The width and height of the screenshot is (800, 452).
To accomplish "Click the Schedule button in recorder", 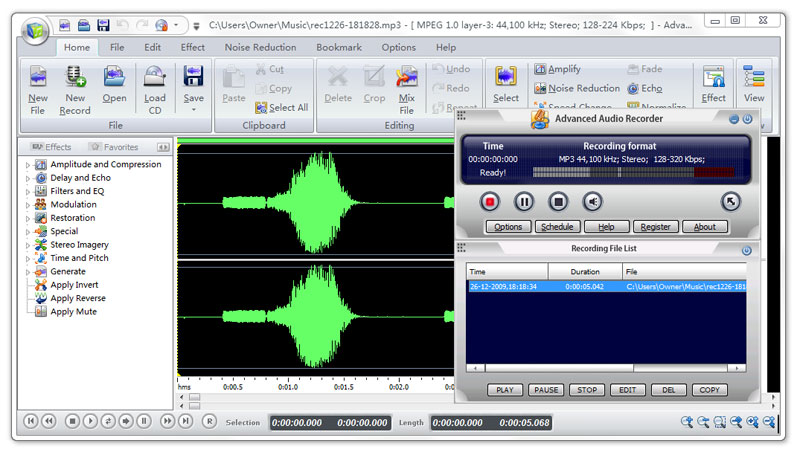I will click(x=557, y=227).
